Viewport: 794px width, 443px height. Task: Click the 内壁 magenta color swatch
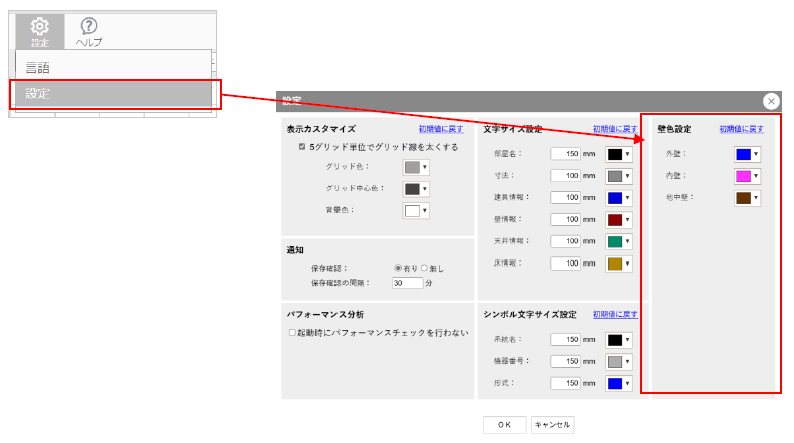pyautogui.click(x=743, y=176)
